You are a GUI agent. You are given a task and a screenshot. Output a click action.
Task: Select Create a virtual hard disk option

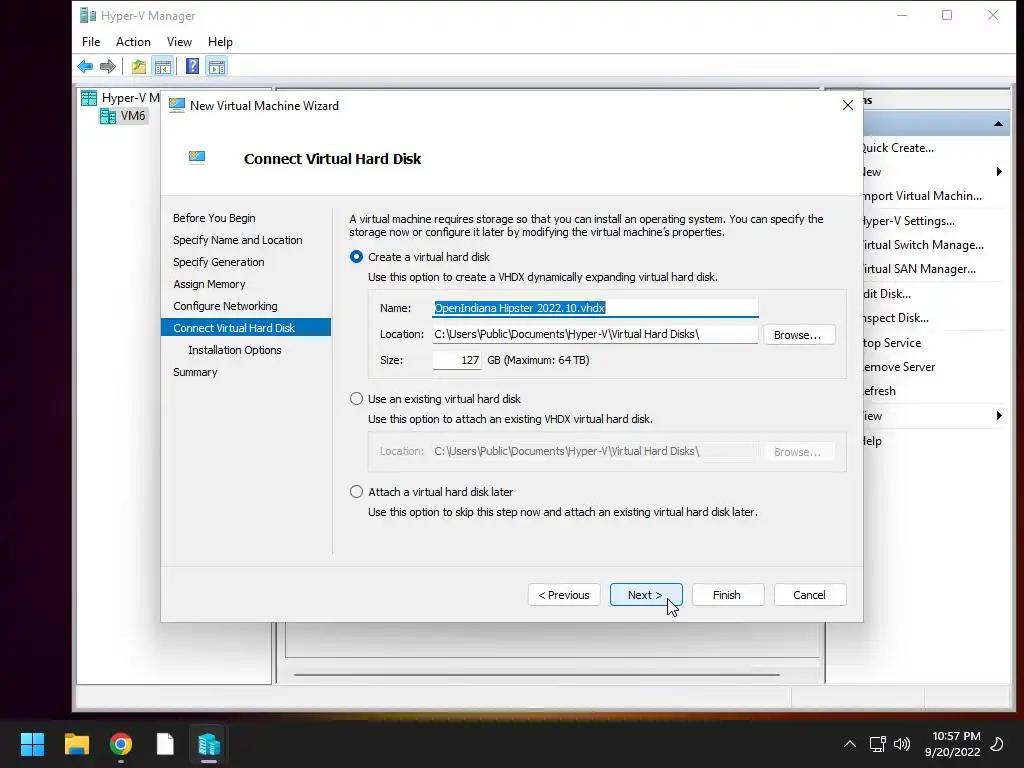point(356,257)
